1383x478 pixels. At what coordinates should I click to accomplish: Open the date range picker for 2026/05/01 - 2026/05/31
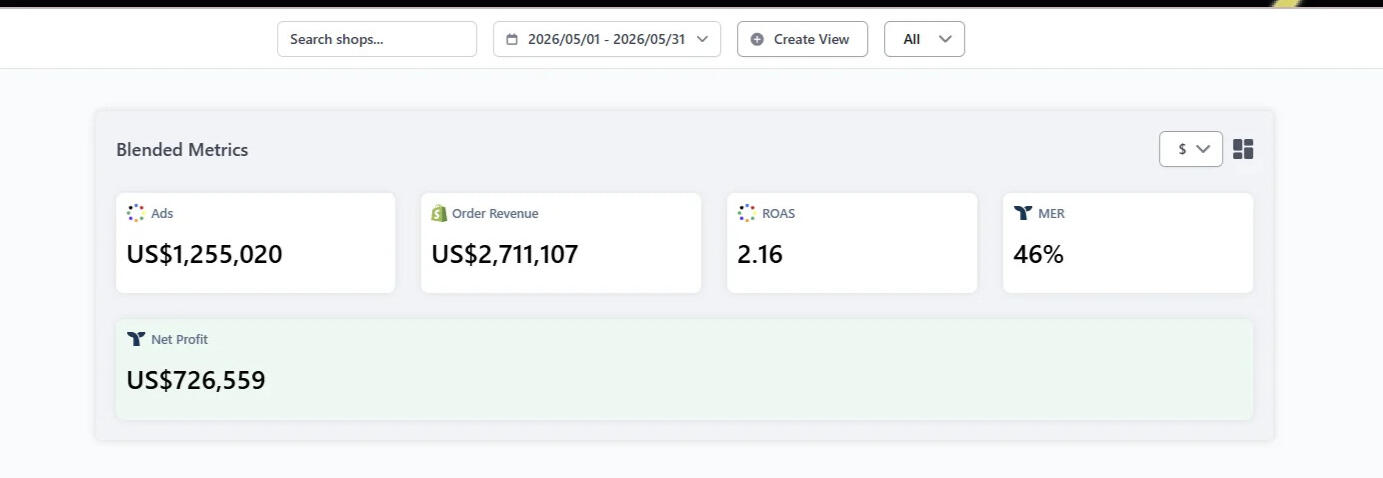point(606,39)
